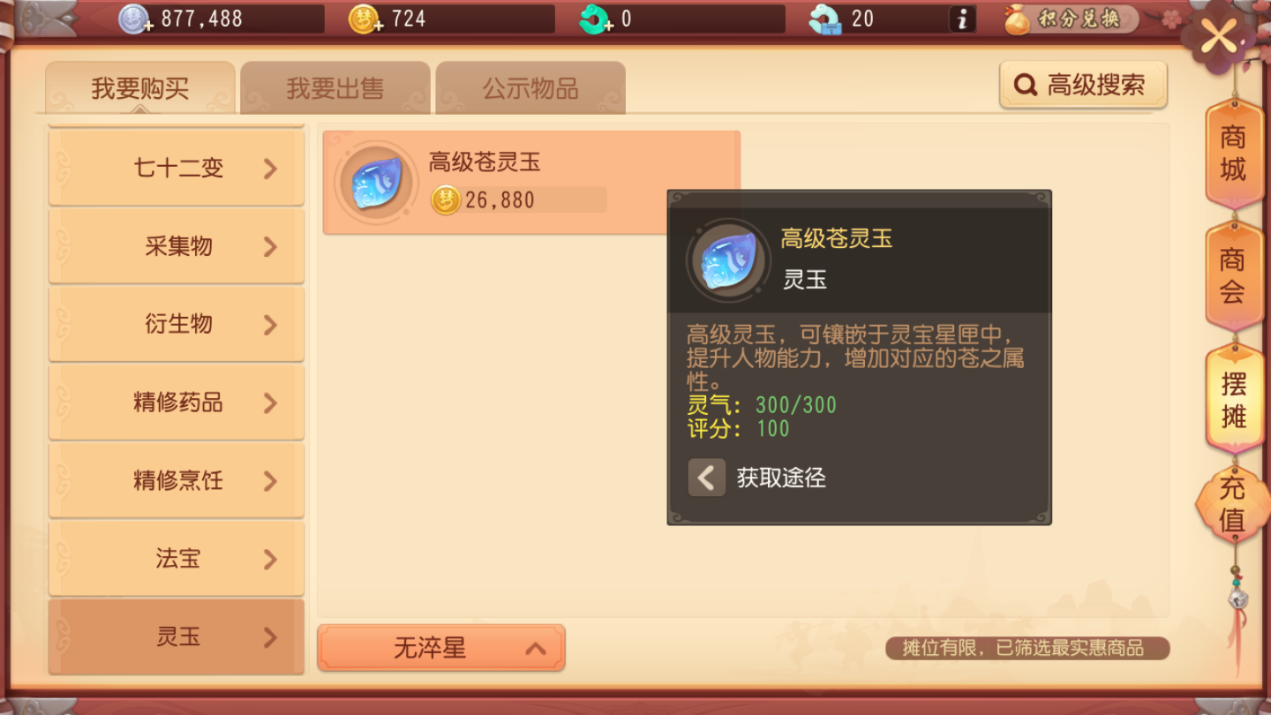
Task: Tap the blue voucher currency icon
Action: [x=826, y=19]
